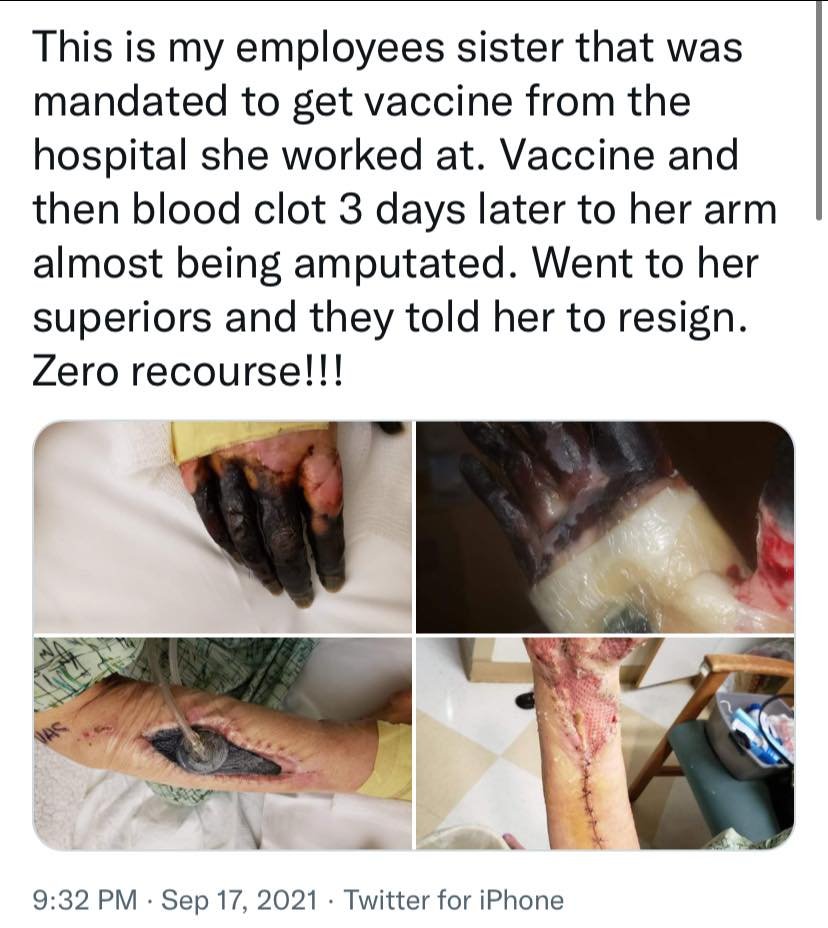828x928 pixels.
Task: Open the top-left photo of the blackened hand
Action: [223, 527]
